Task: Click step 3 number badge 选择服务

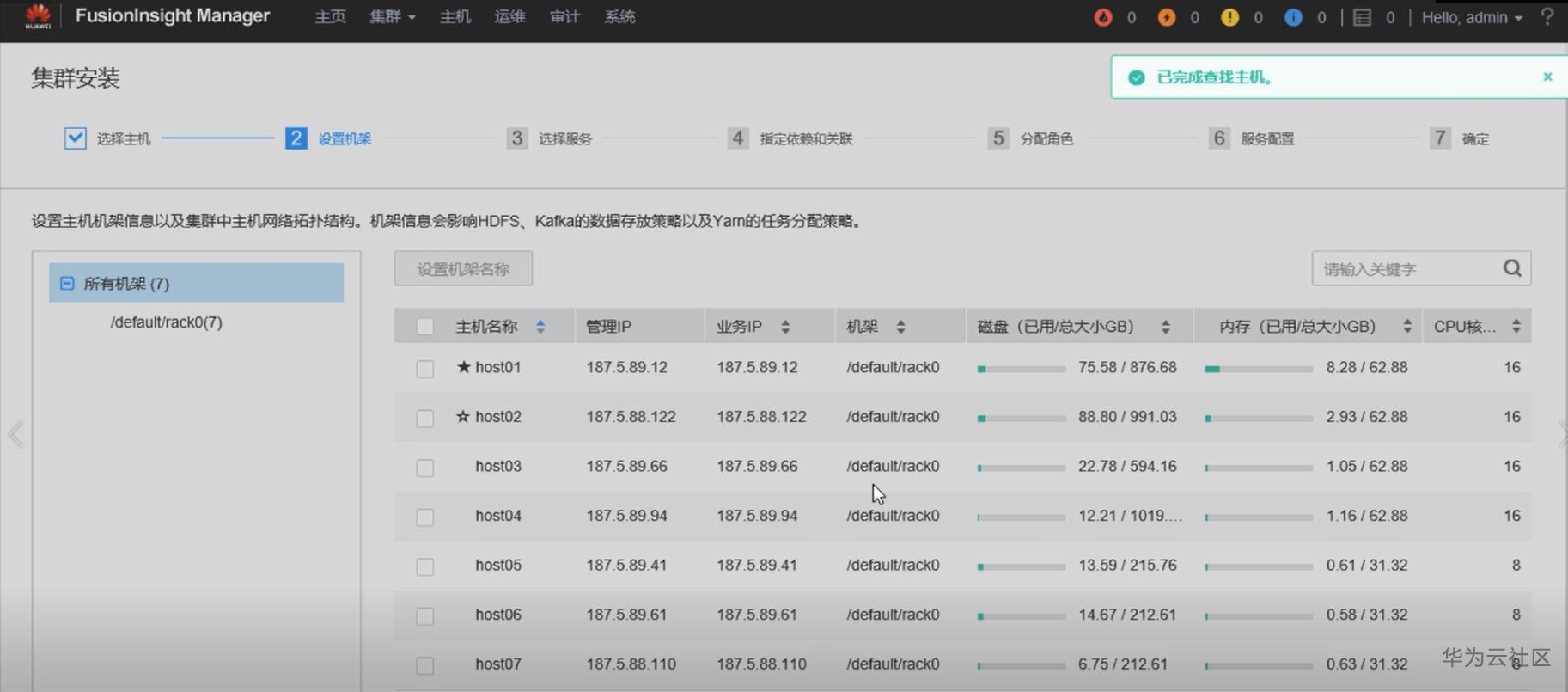Action: point(516,138)
